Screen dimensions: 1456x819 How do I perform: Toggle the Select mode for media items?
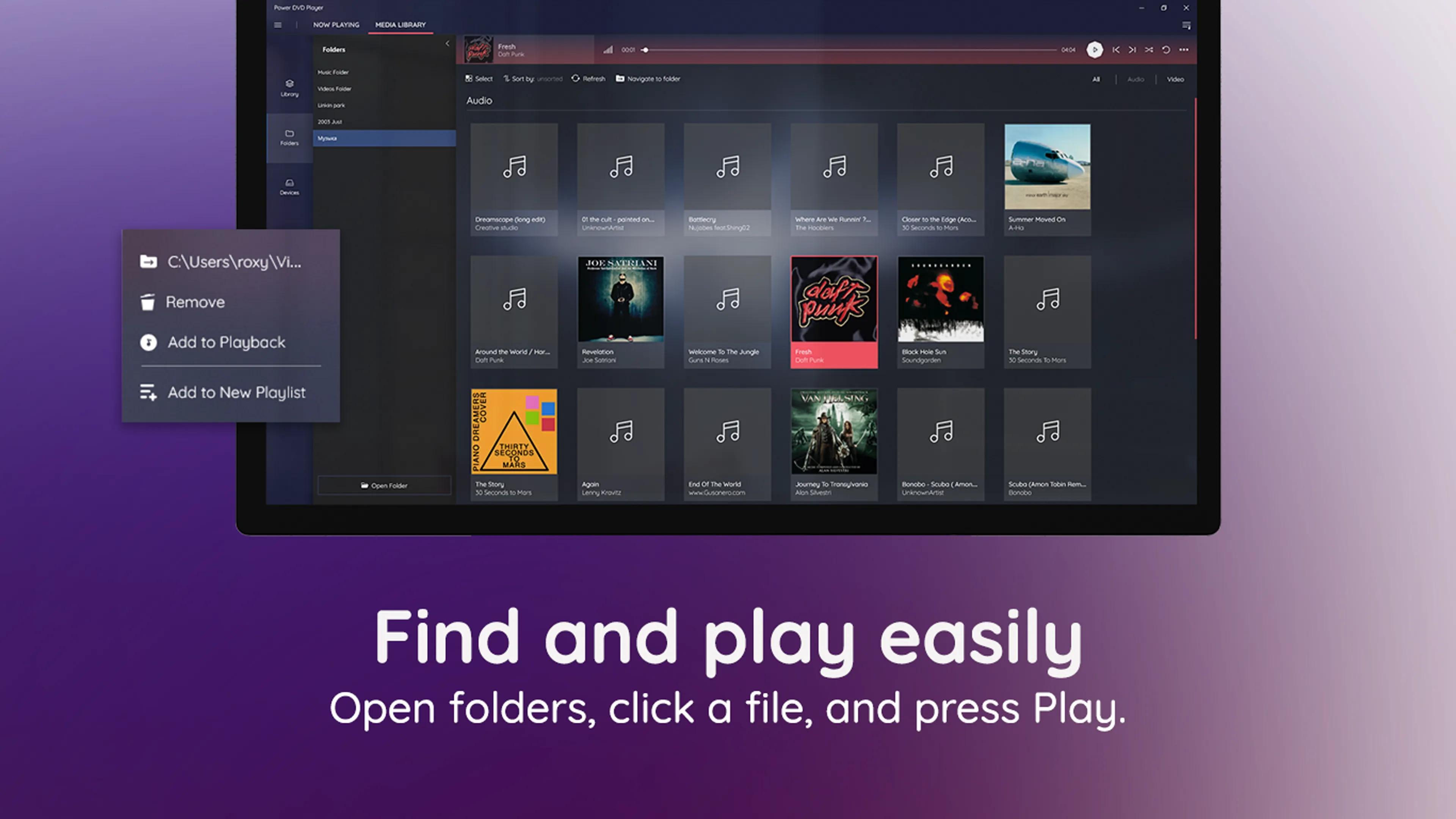click(478, 79)
